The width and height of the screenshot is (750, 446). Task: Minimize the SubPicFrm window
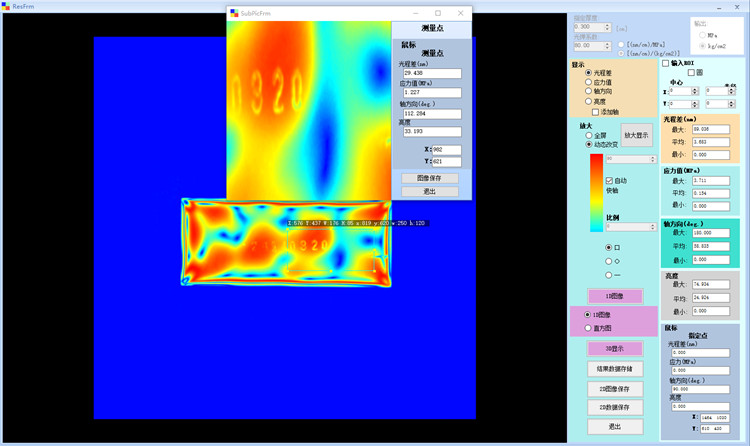(414, 13)
